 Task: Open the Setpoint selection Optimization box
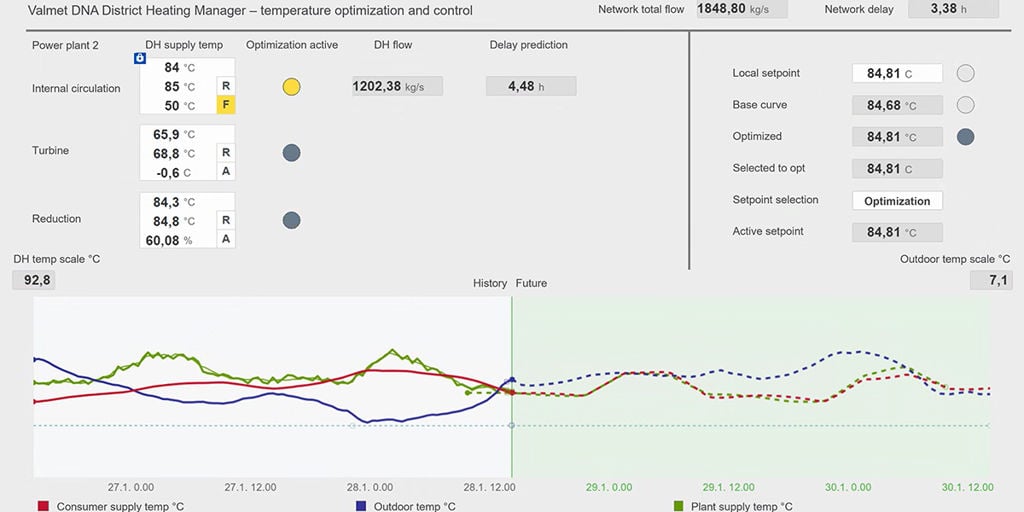(x=897, y=200)
